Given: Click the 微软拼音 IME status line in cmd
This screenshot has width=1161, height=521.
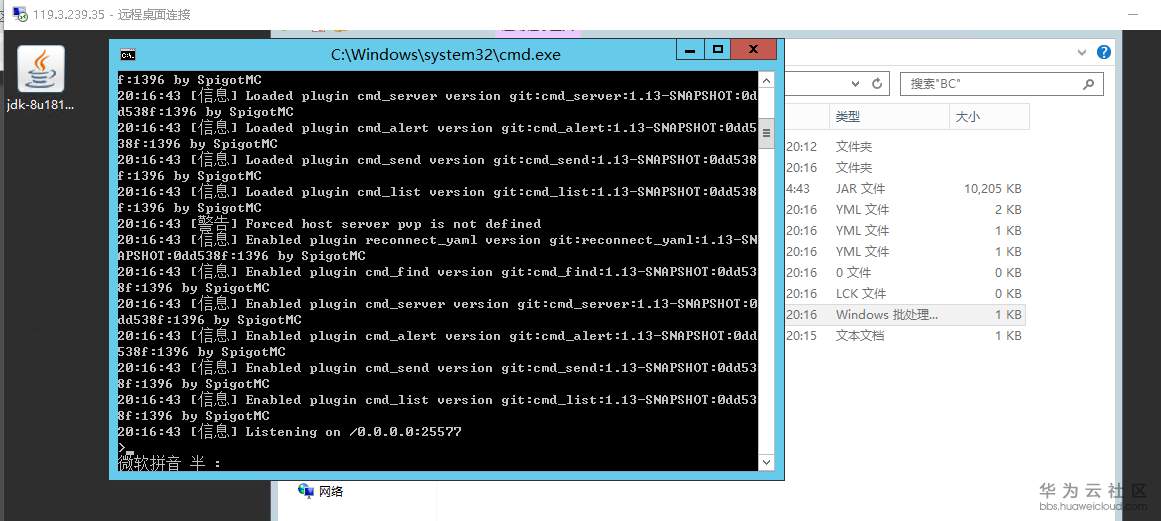Looking at the screenshot, I should coord(170,463).
